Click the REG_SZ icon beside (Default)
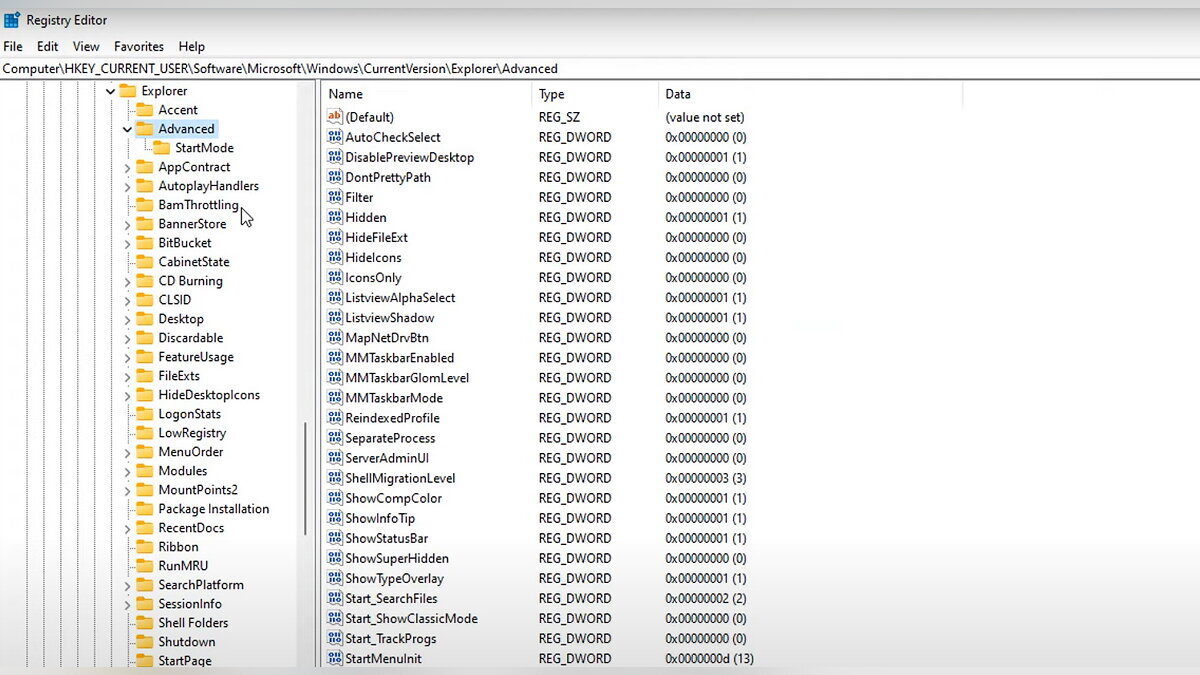 (335, 117)
